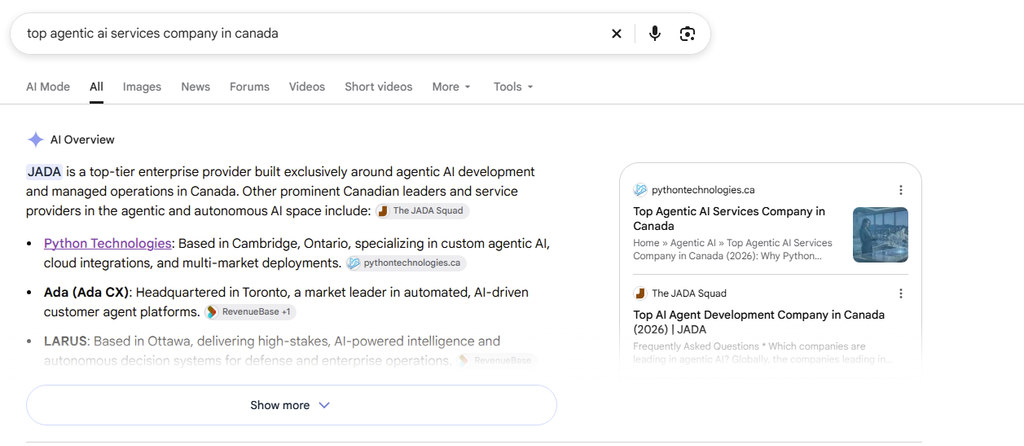Open Top Agentic AI Services Company in Canada result
Image resolution: width=1024 pixels, height=446 pixels.
pyautogui.click(x=729, y=219)
